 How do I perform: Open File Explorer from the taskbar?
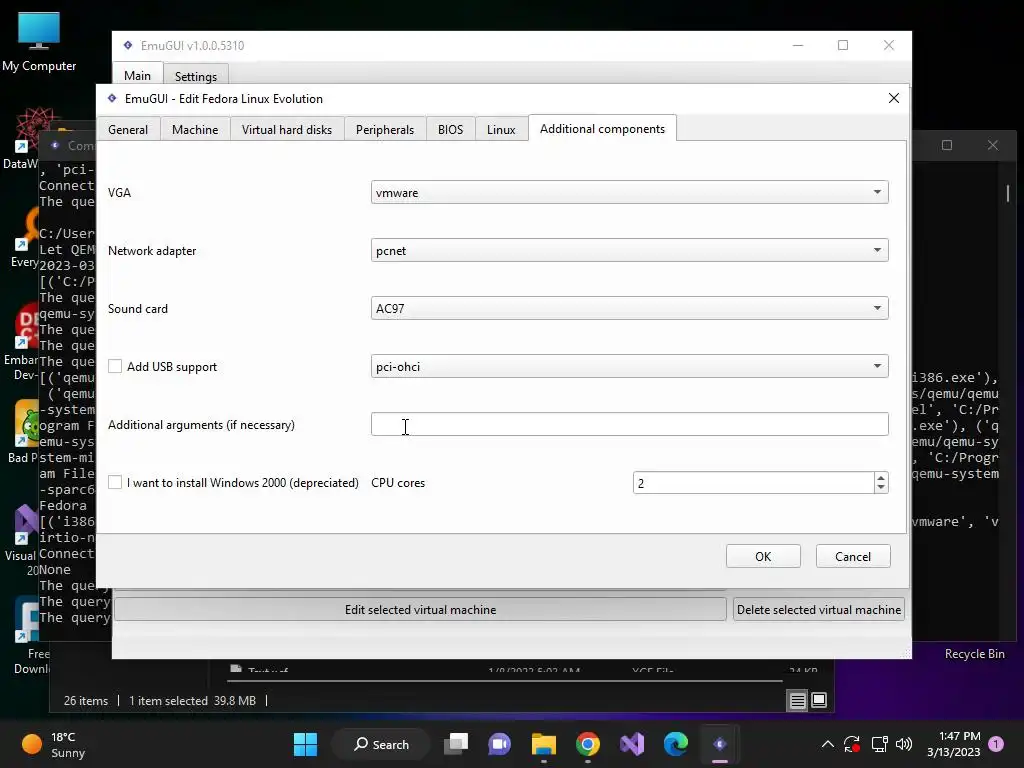(x=543, y=744)
